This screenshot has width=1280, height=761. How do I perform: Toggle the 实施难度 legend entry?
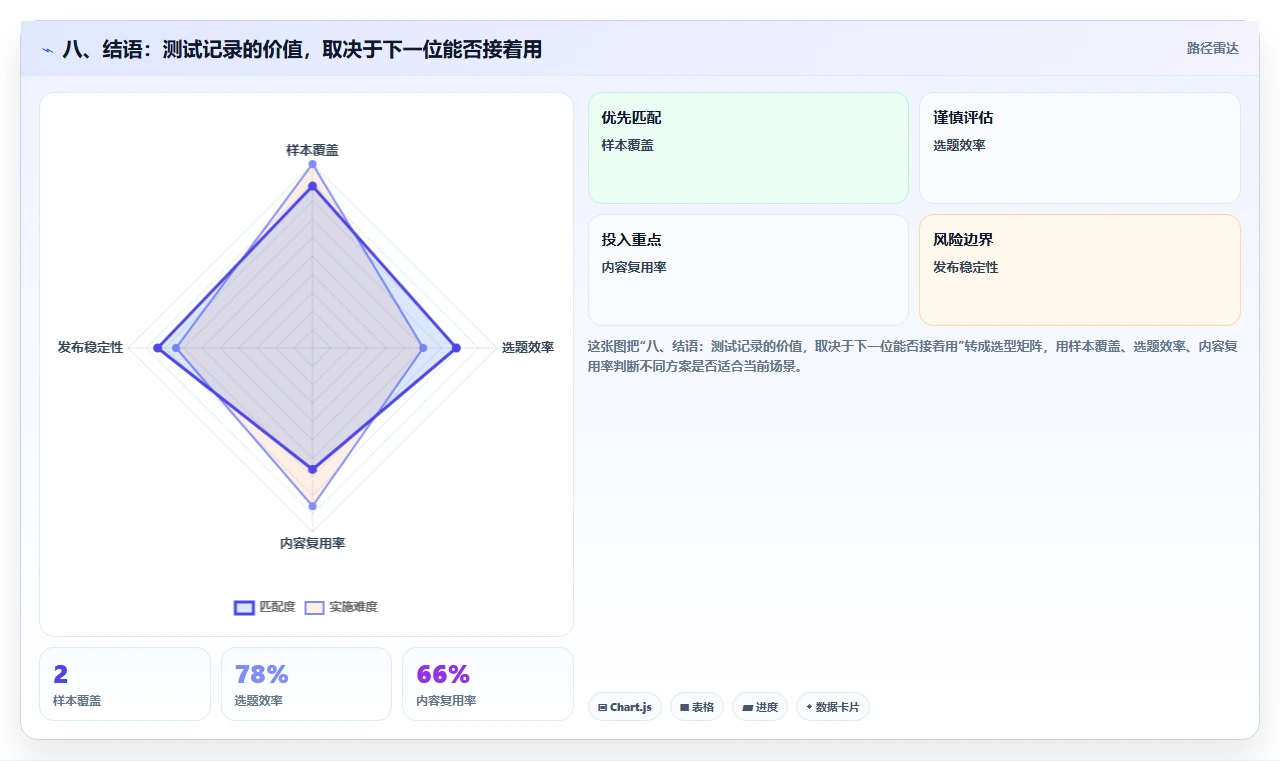[341, 607]
